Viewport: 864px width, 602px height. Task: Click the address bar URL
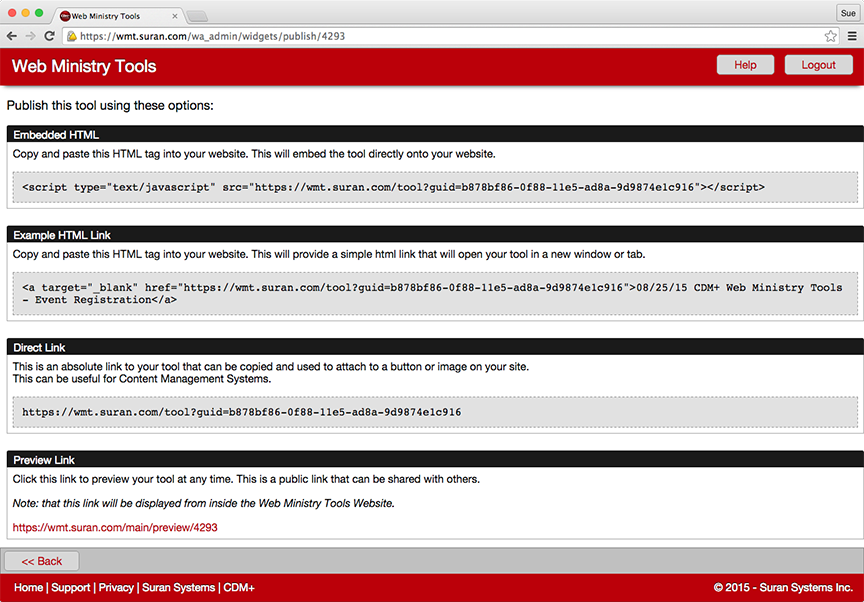tap(212, 36)
